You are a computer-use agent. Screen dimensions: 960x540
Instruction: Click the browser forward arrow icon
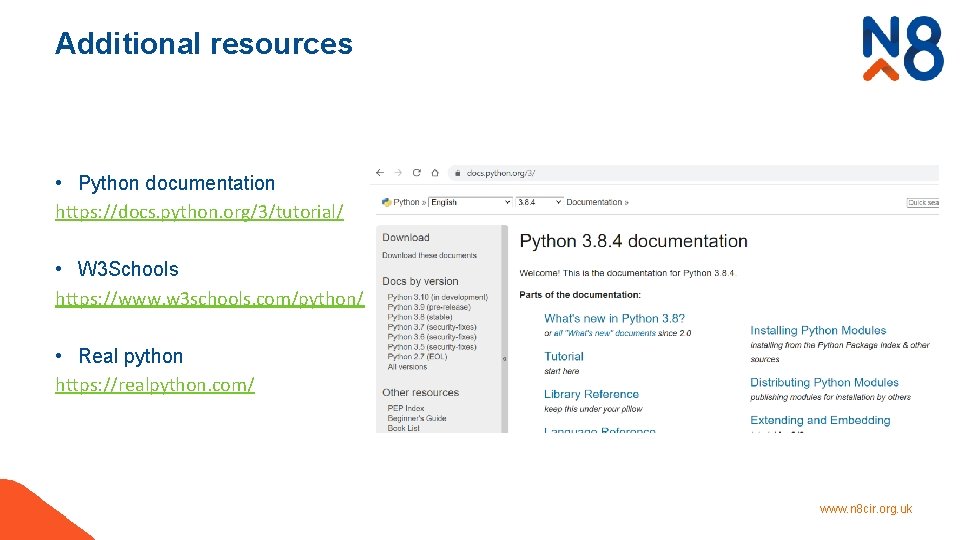398,173
